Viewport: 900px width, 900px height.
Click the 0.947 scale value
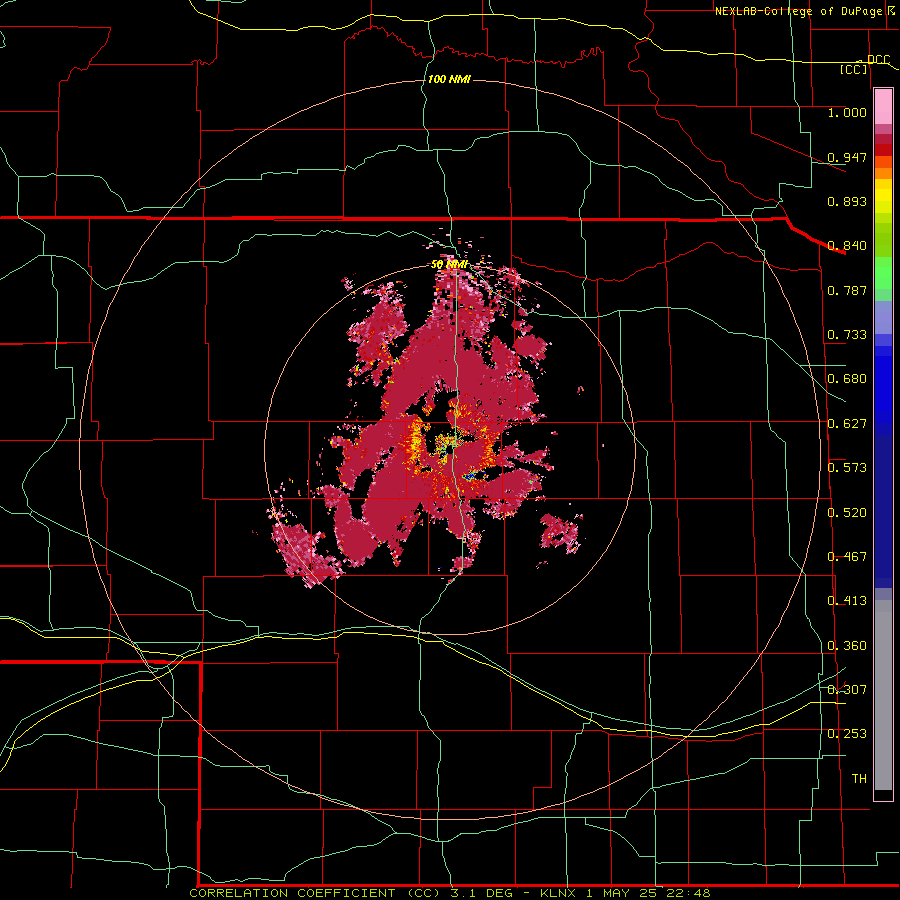click(x=847, y=157)
